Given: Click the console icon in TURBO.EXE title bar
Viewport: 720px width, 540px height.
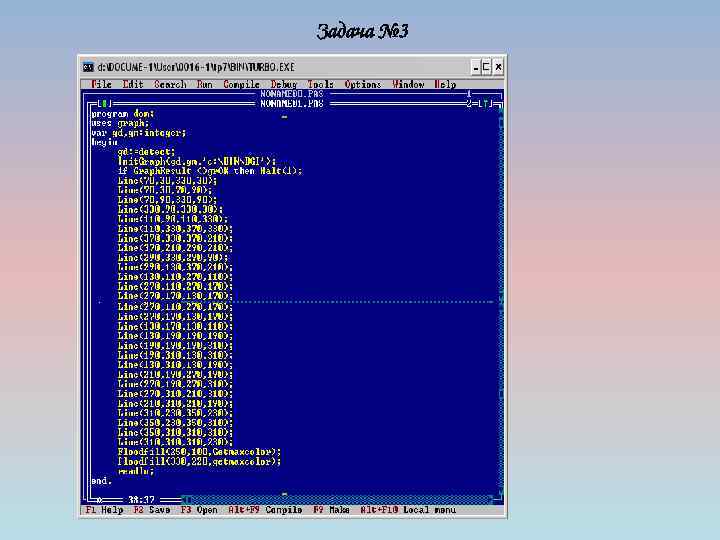Looking at the screenshot, I should (88, 67).
